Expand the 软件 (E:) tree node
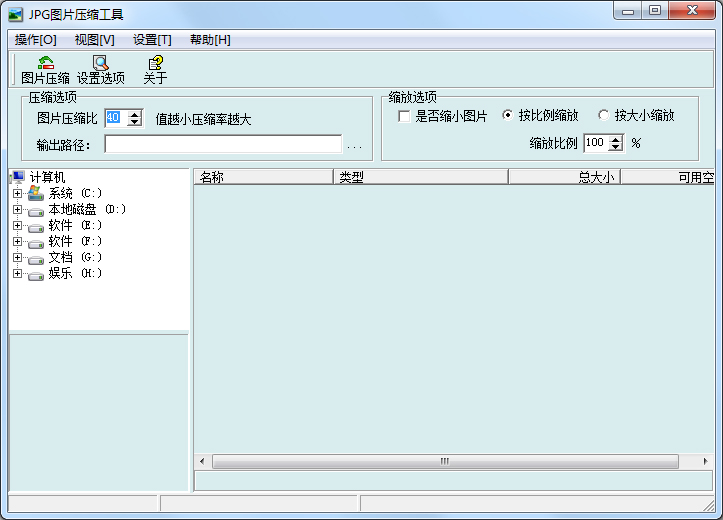Screen dimensions: 723x520 tap(17, 225)
